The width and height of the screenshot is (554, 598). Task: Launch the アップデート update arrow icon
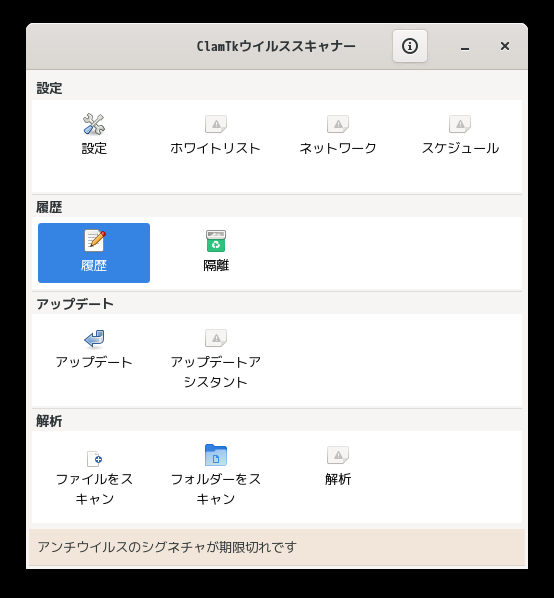click(x=94, y=339)
